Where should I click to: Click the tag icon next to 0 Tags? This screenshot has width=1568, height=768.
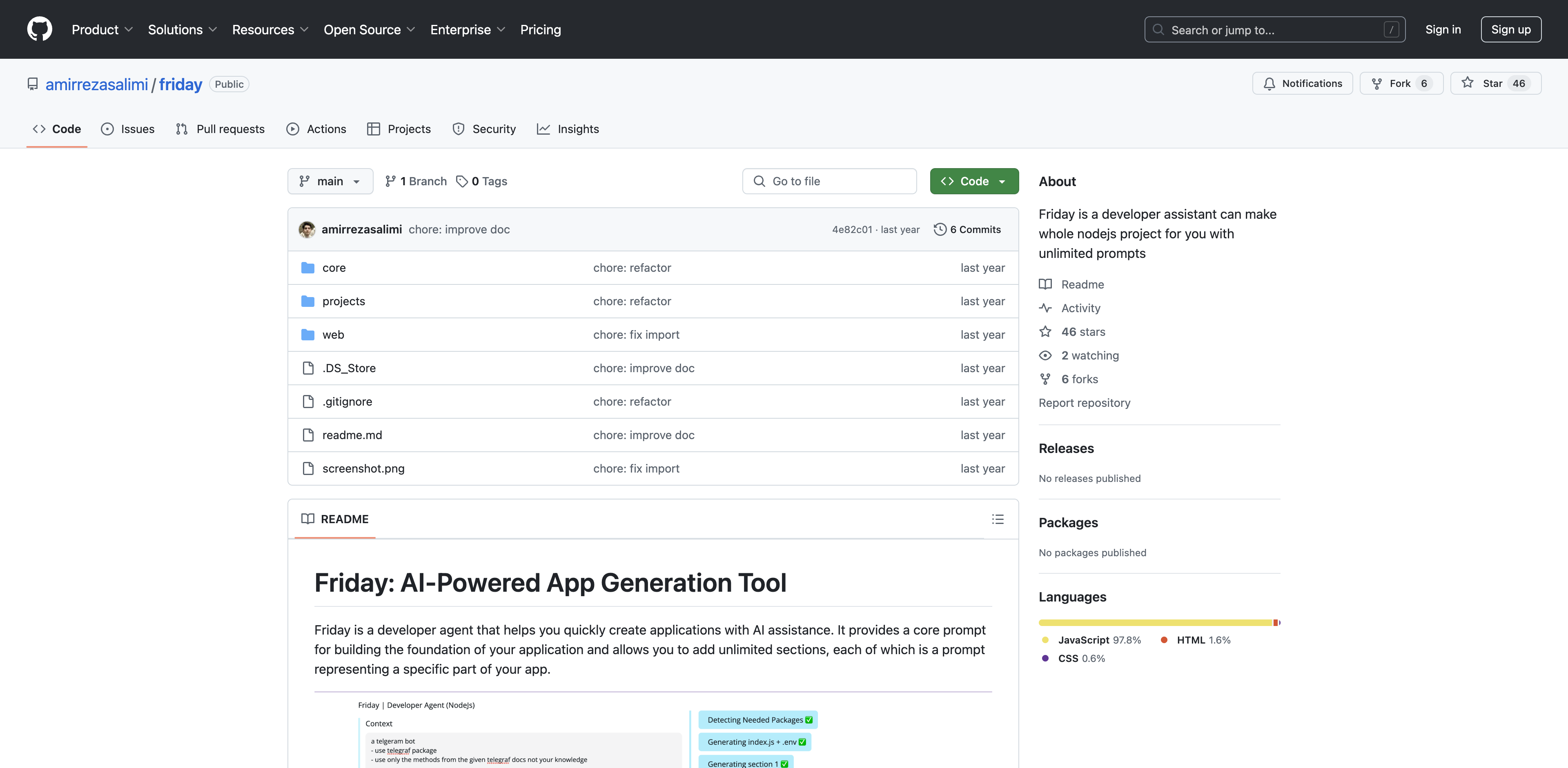462,181
